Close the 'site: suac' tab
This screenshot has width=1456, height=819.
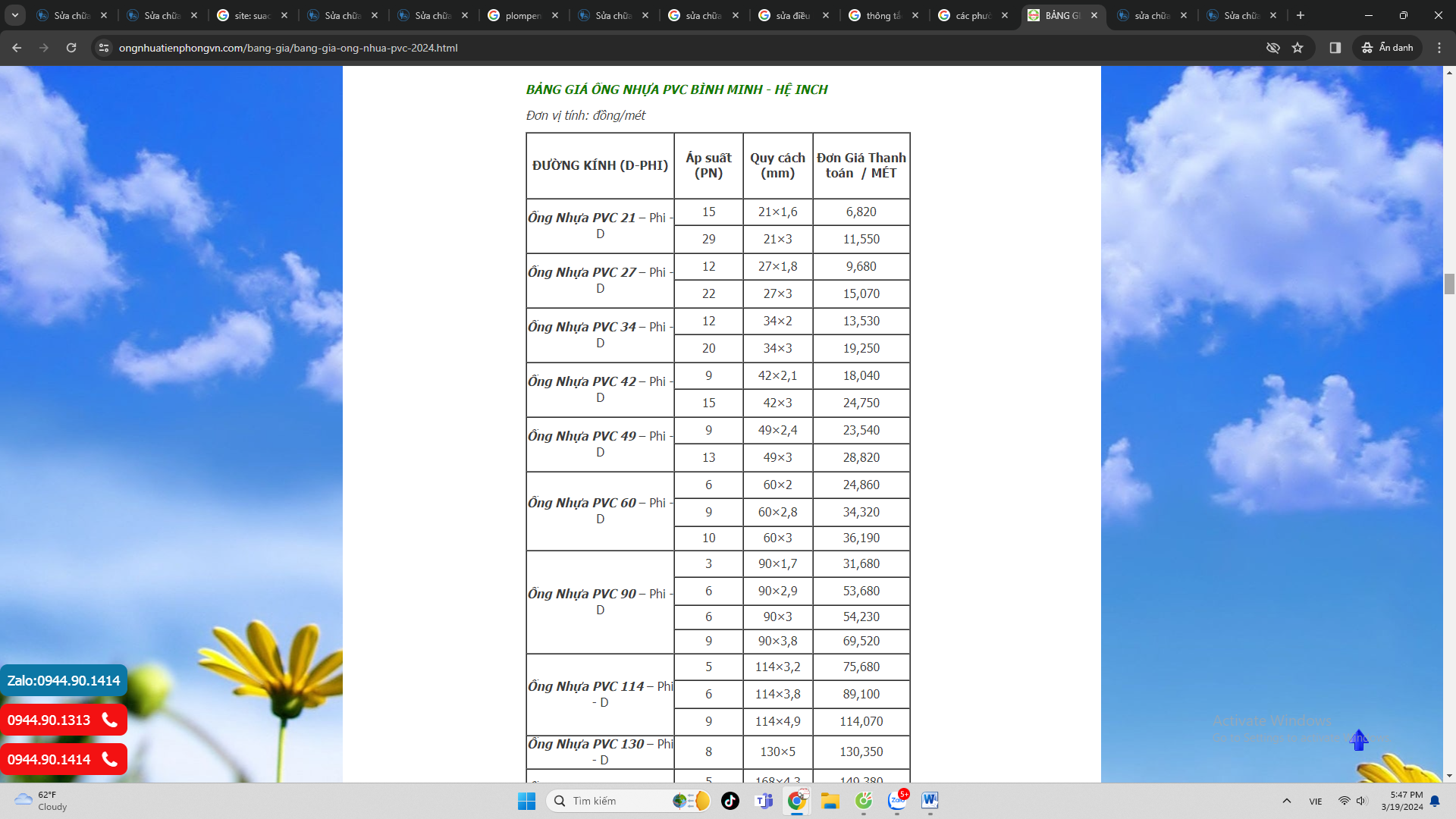284,15
